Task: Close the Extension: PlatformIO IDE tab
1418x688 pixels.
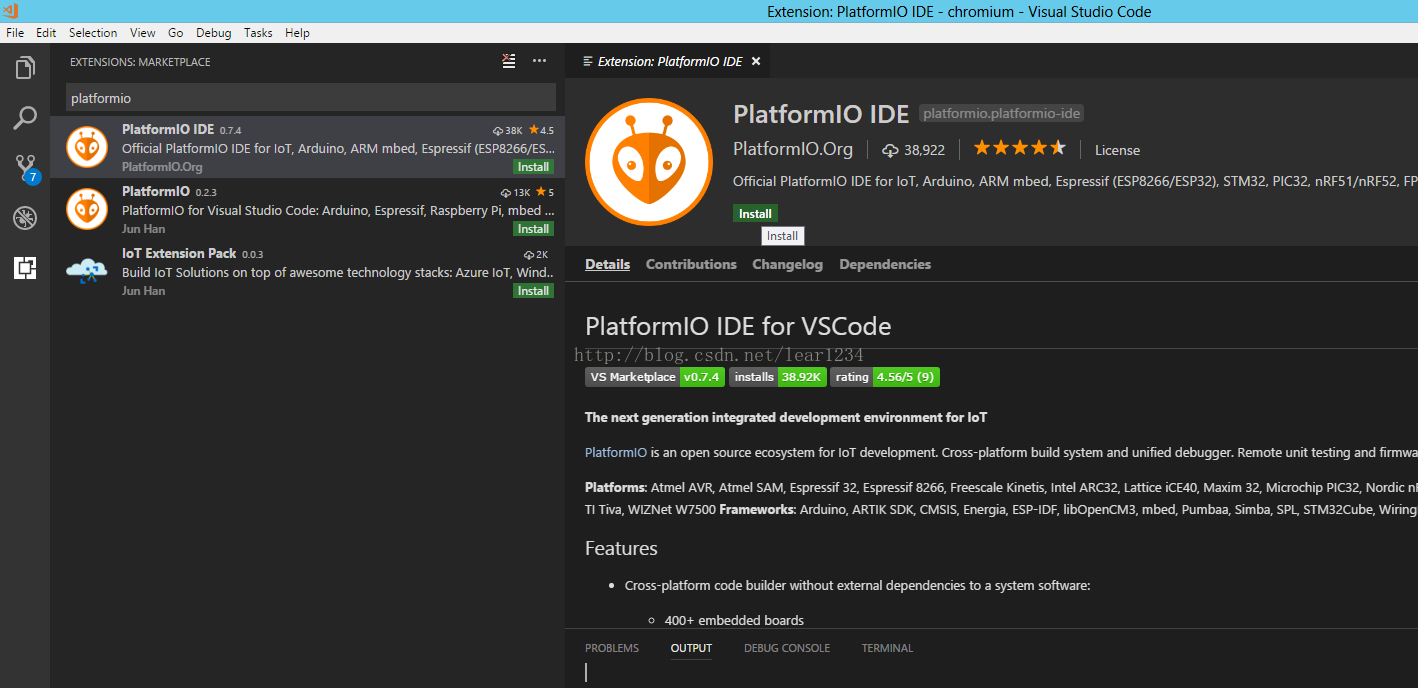Action: coord(756,61)
